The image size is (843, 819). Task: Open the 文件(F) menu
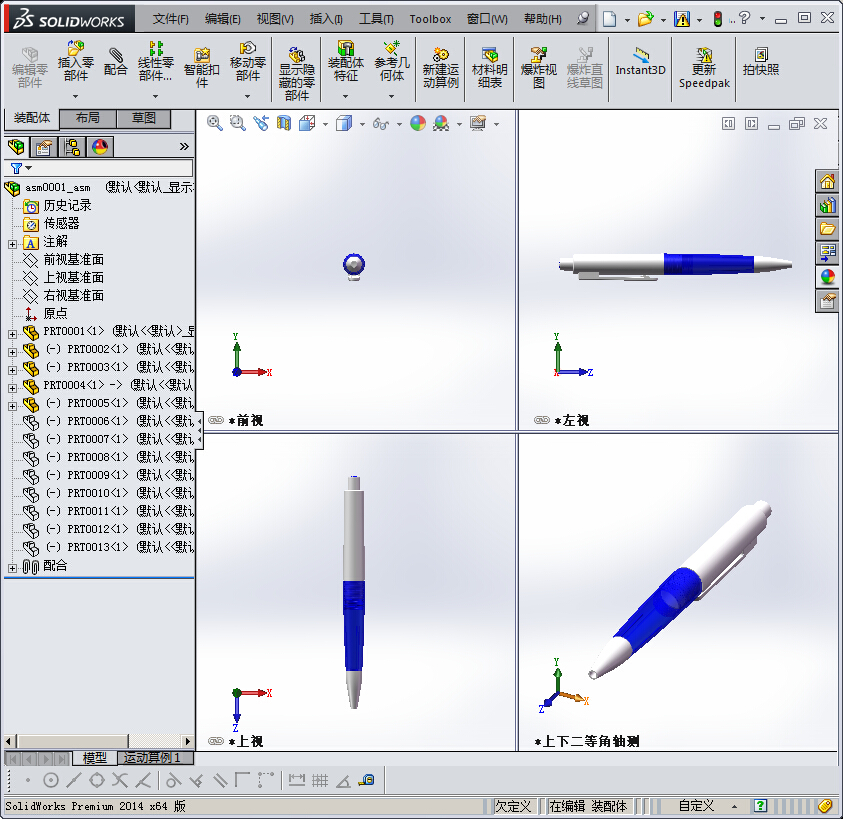click(170, 19)
